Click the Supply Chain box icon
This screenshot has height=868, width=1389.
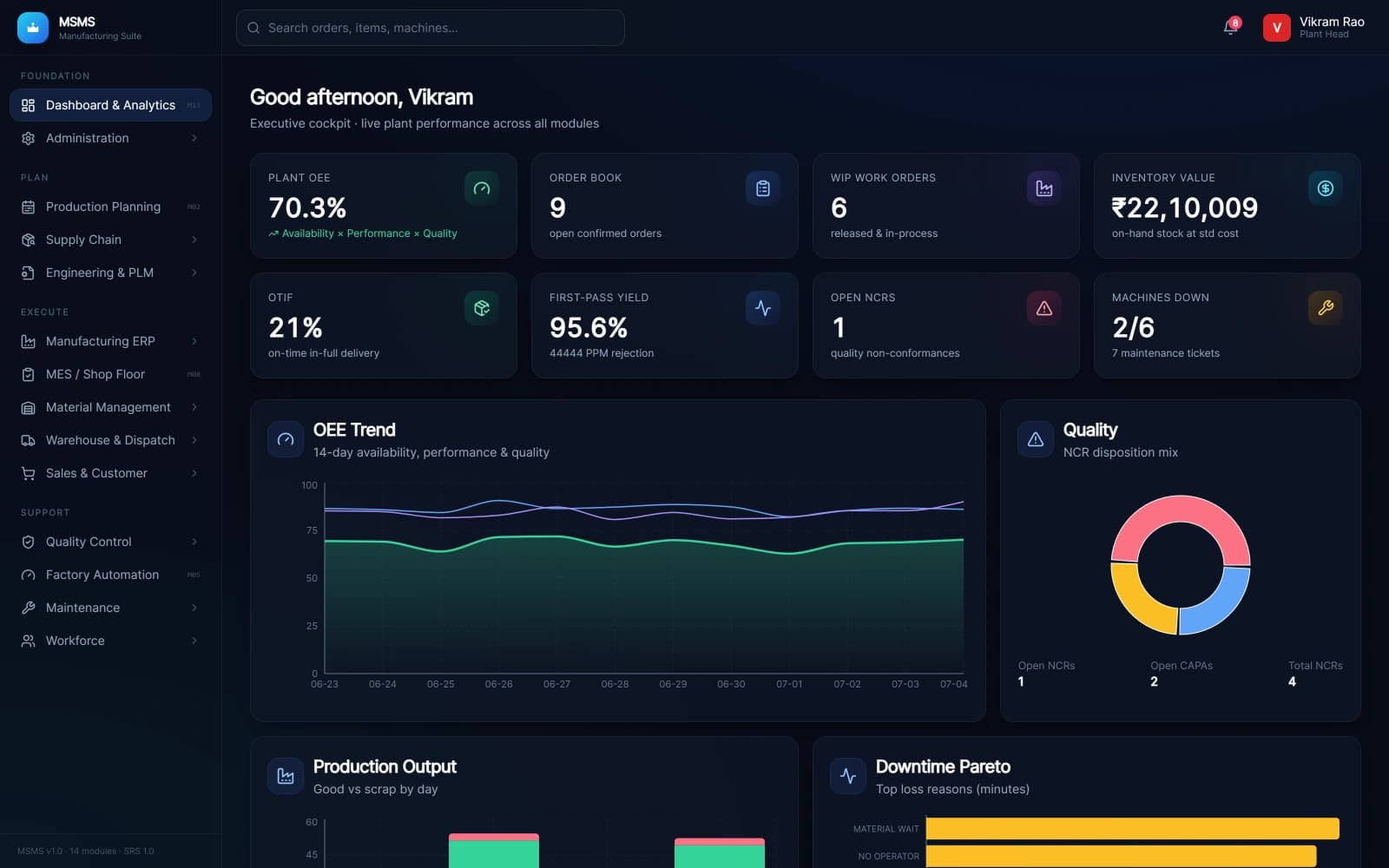click(28, 240)
